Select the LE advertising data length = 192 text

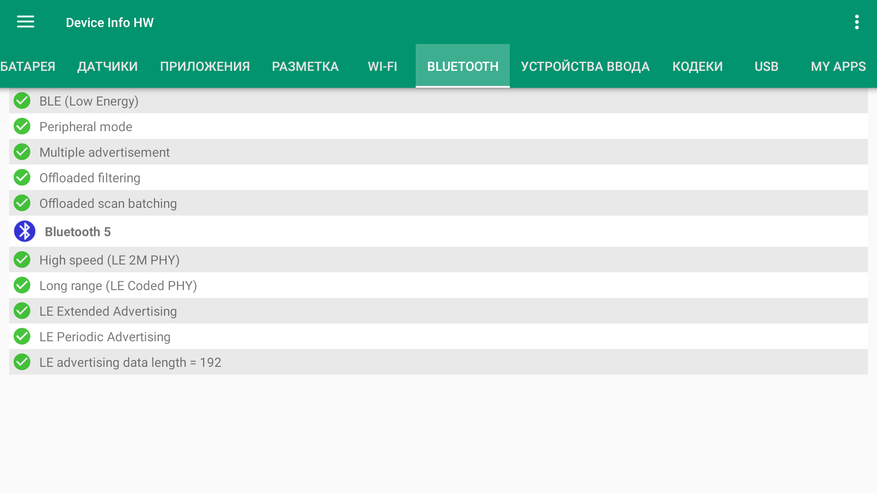[x=130, y=363]
